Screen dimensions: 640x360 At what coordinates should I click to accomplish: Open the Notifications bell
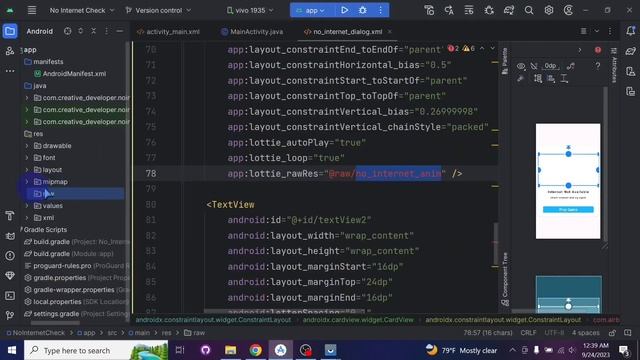[630, 31]
